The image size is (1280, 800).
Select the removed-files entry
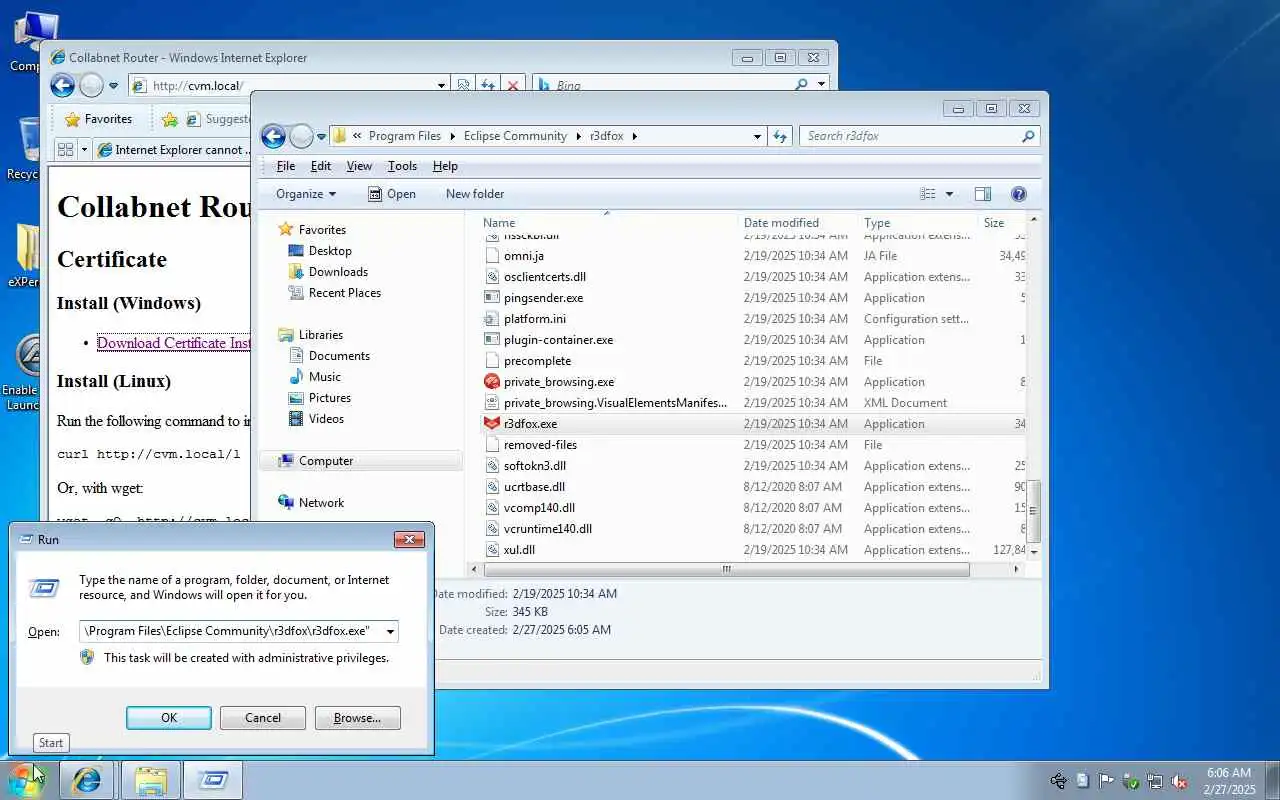point(755,445)
